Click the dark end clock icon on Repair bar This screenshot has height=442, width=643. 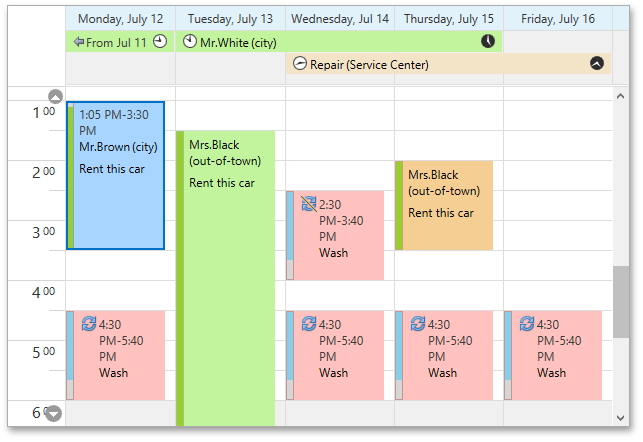coord(597,63)
